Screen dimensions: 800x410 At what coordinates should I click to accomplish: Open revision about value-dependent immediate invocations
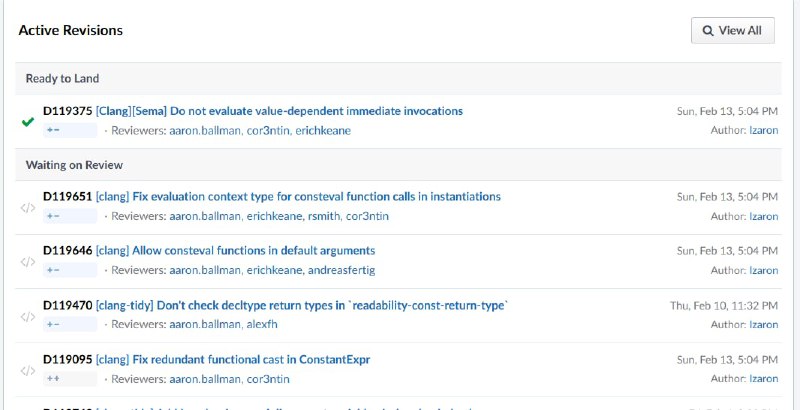279,111
